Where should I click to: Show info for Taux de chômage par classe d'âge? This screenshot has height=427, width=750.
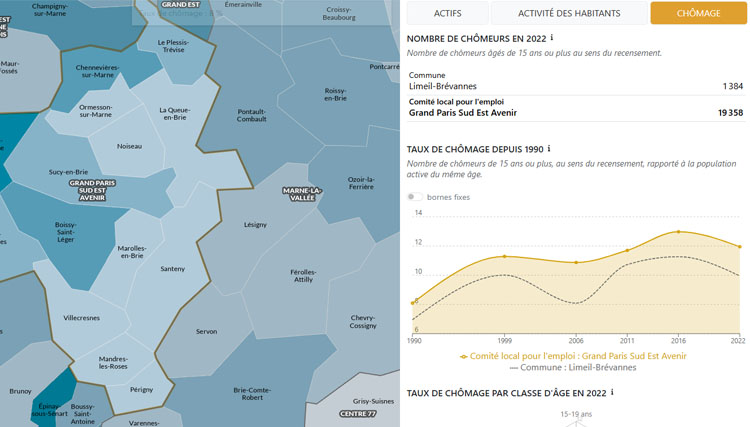(612, 393)
